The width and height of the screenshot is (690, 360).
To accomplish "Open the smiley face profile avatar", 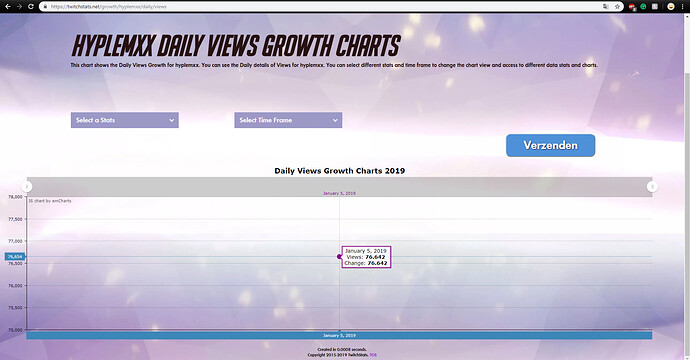I will (671, 7).
